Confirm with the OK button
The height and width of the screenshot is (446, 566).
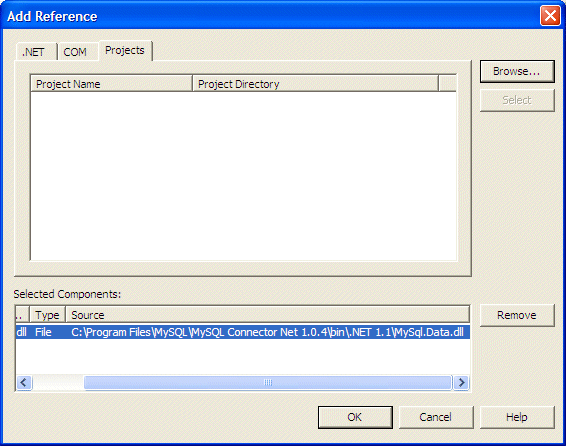[355, 417]
